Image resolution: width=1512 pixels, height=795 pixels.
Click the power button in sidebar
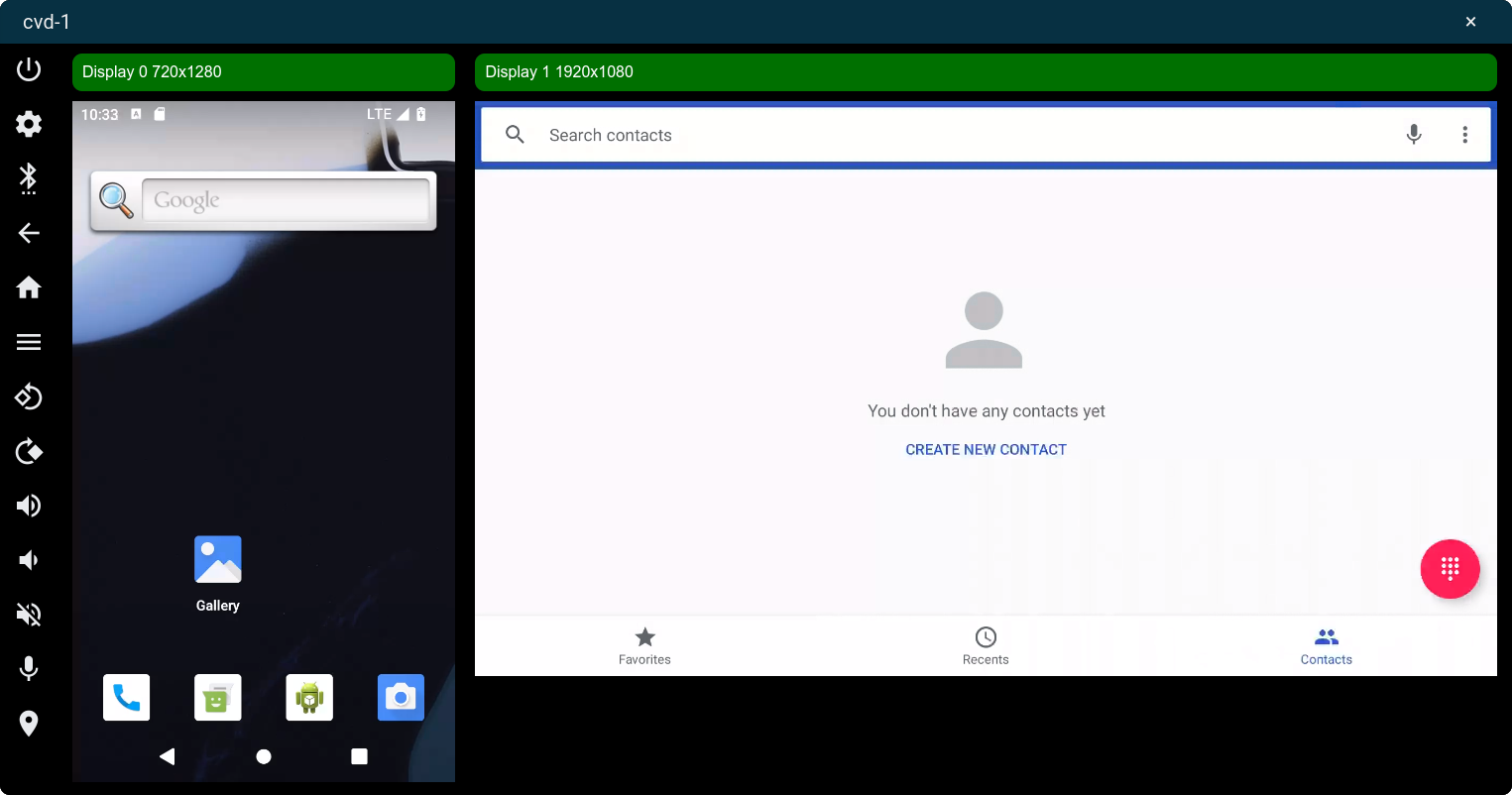(29, 69)
